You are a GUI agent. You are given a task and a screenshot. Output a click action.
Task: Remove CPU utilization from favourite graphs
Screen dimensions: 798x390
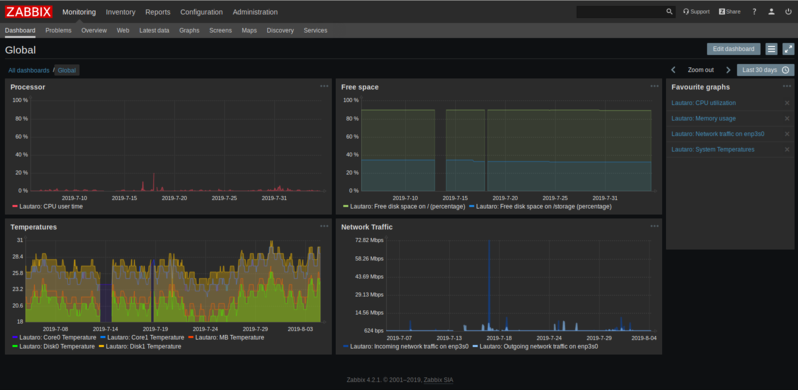pos(787,103)
